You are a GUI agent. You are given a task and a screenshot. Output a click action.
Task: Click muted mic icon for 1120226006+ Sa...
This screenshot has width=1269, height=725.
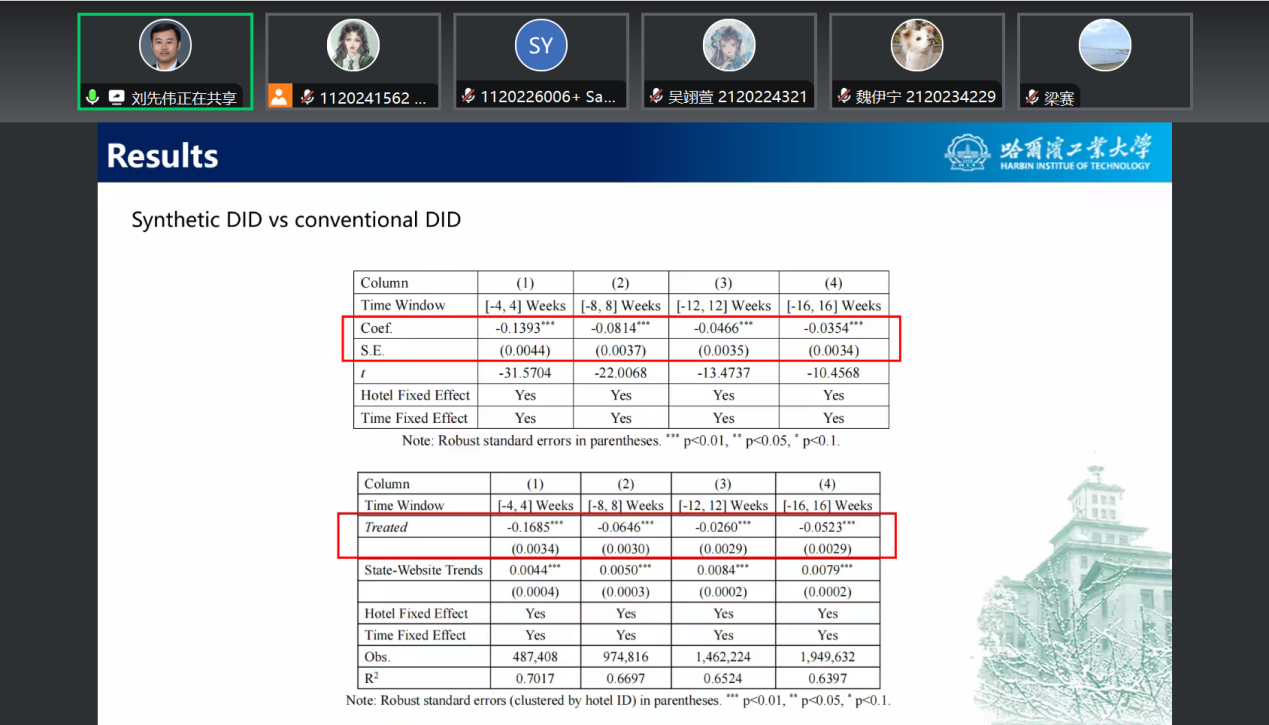(468, 97)
